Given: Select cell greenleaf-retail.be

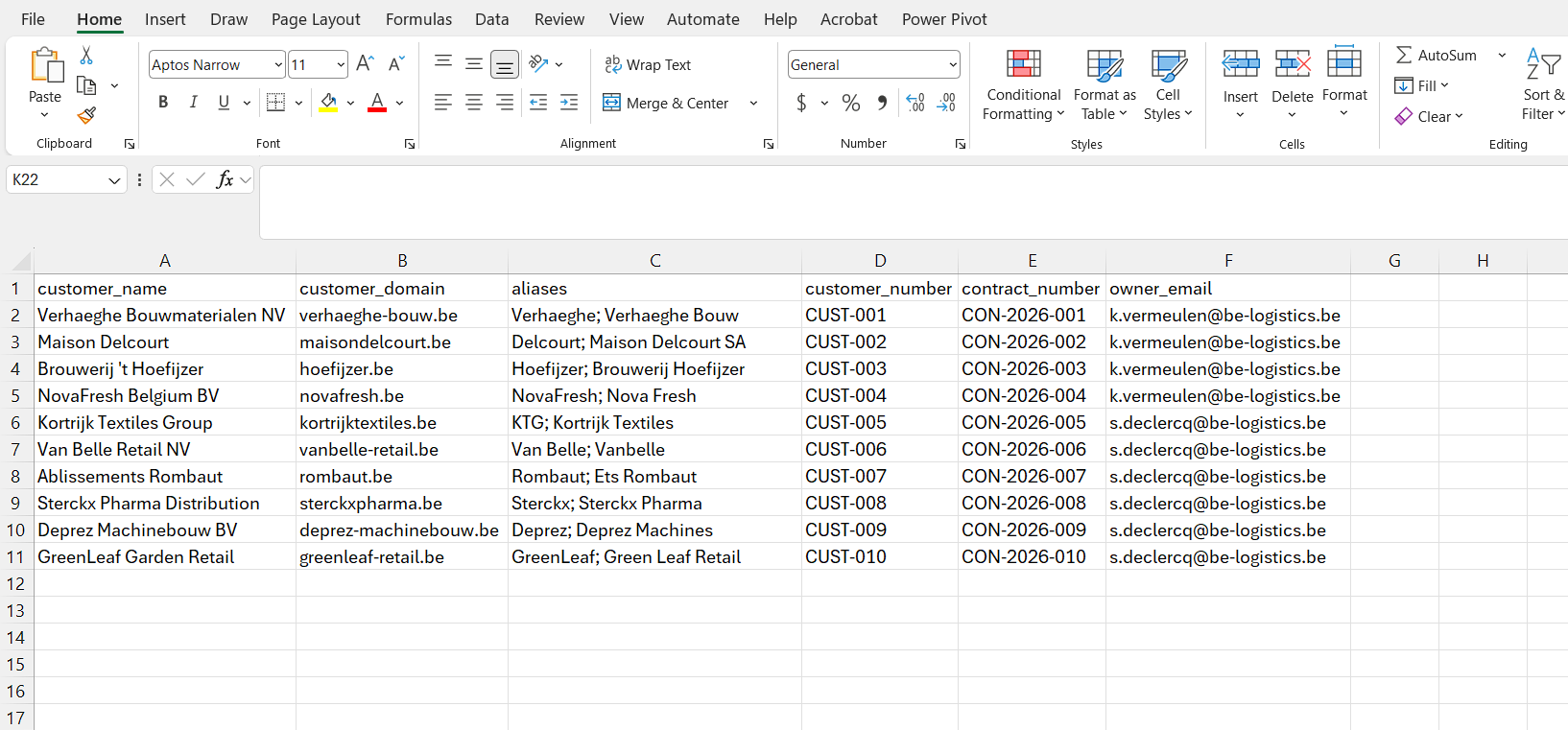Looking at the screenshot, I should (402, 556).
